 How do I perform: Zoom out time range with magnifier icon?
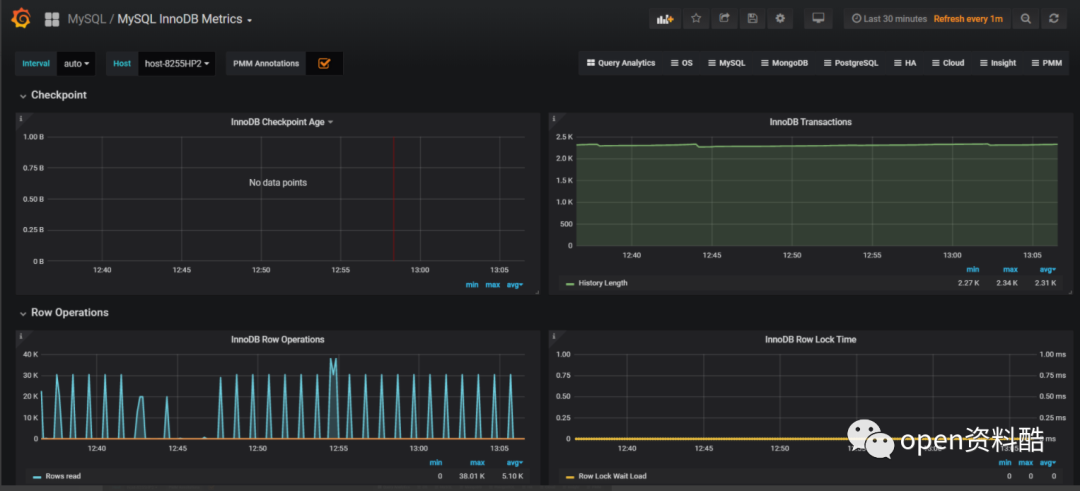coord(1026,19)
